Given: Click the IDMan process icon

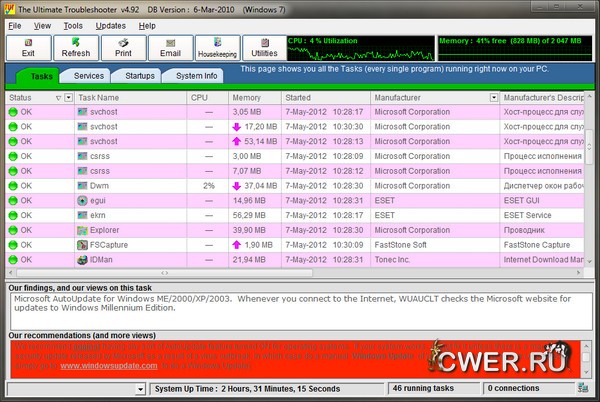Looking at the screenshot, I should tap(82, 259).
